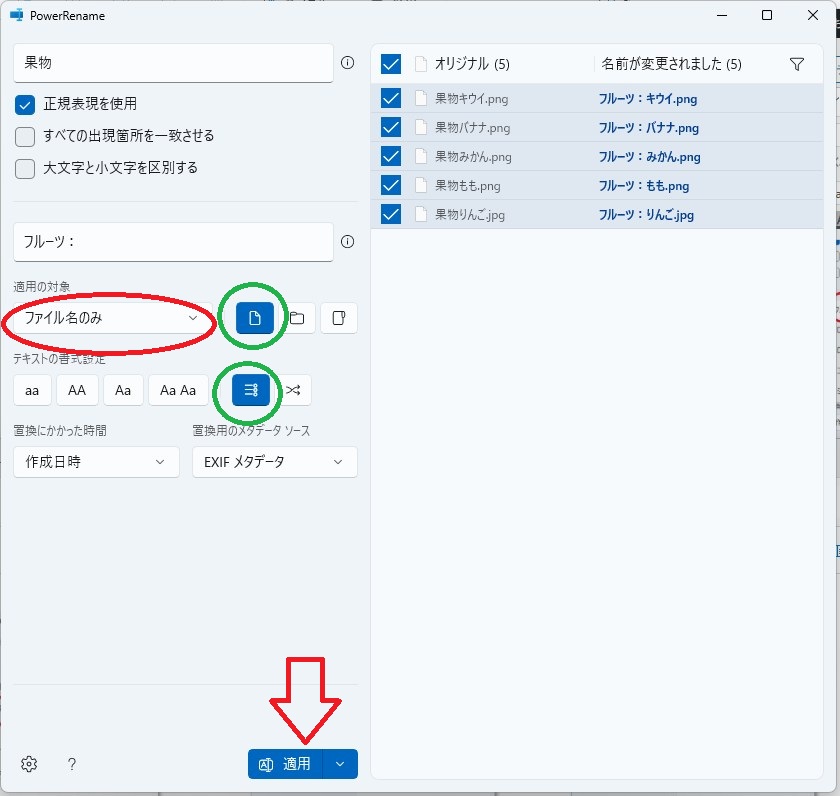Uncheck the file 果物バナナ.png

[x=391, y=127]
